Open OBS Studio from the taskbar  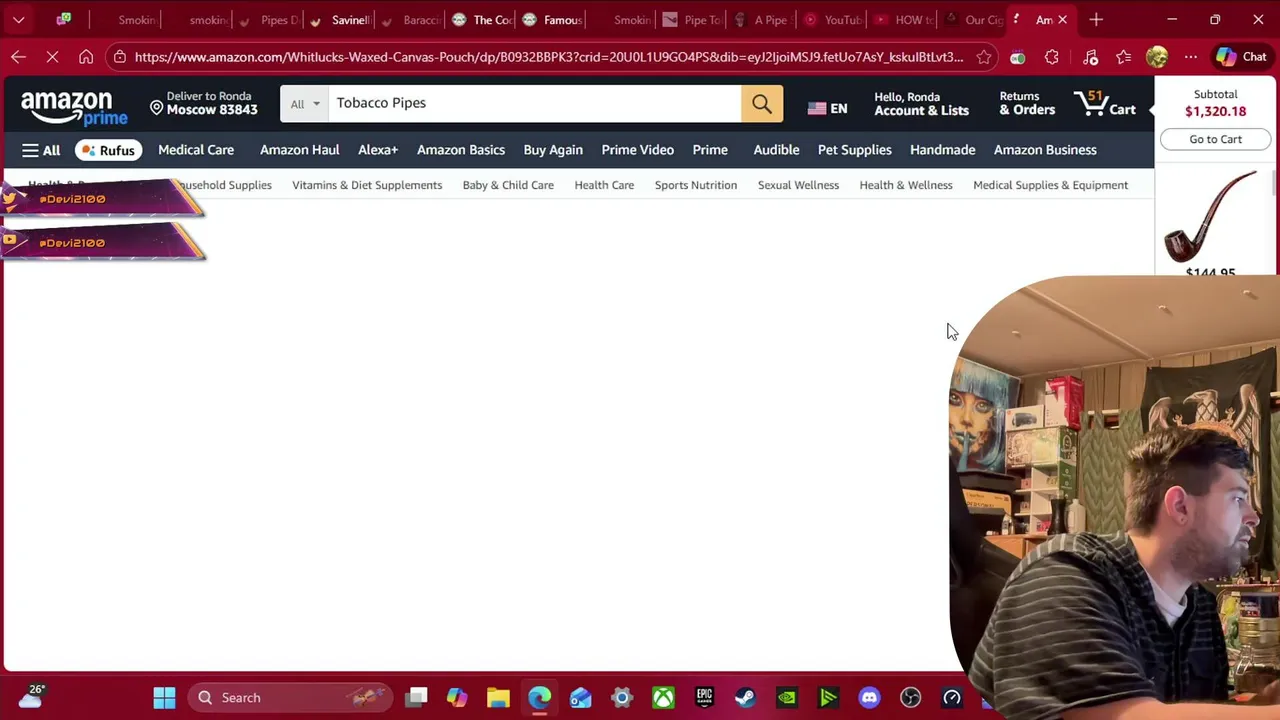[x=910, y=697]
